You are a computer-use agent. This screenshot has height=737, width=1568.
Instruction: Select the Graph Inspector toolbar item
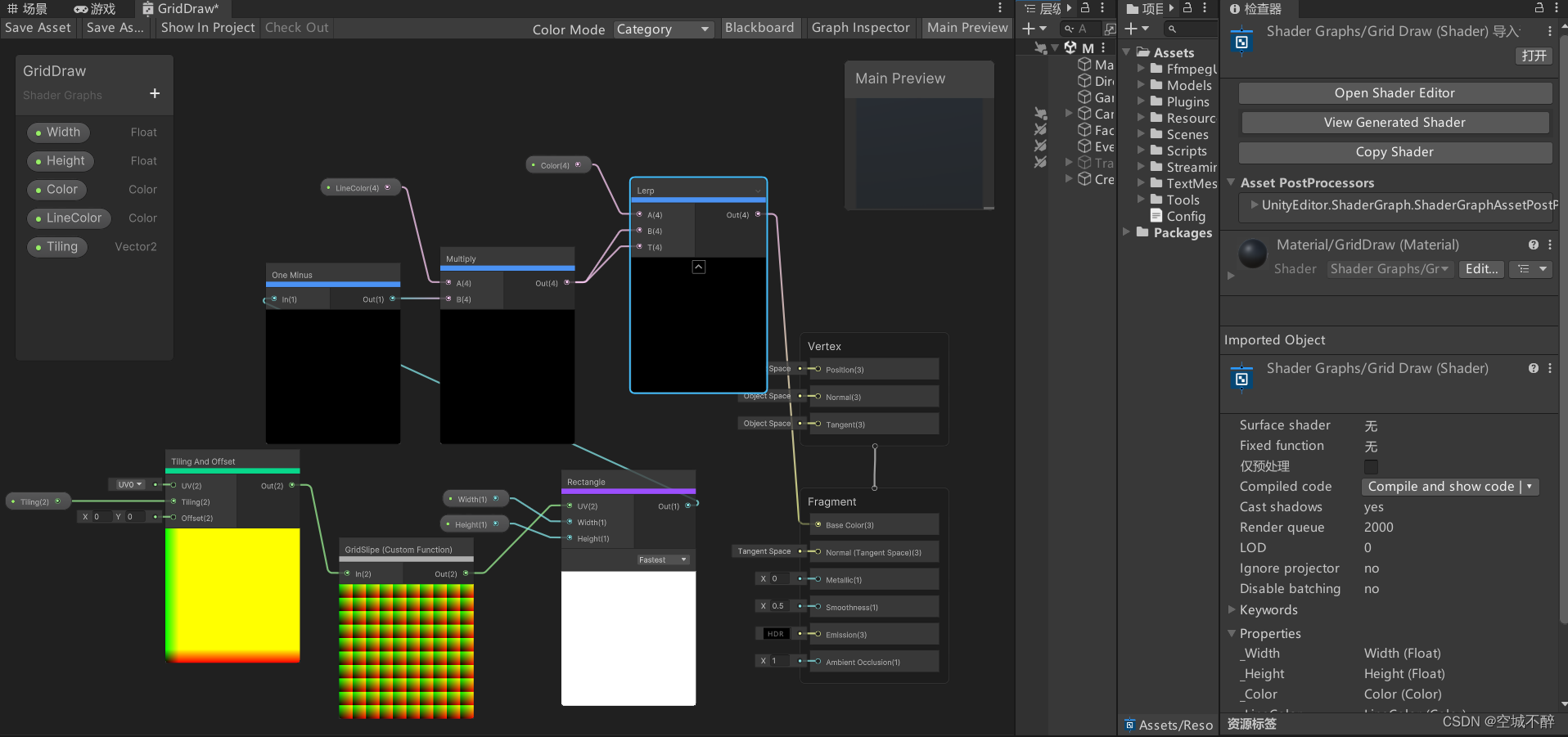pyautogui.click(x=860, y=27)
